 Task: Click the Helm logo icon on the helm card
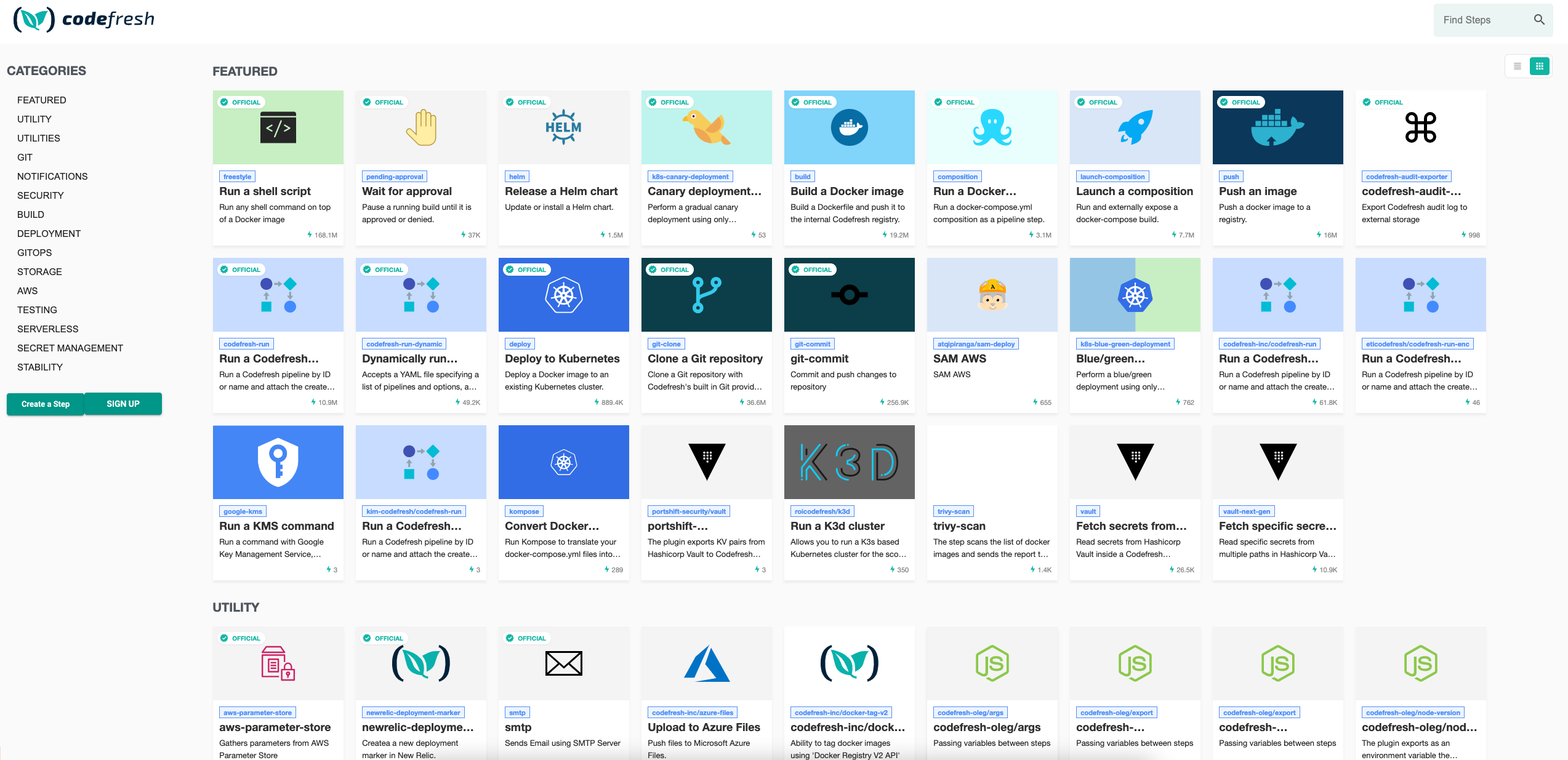(563, 127)
